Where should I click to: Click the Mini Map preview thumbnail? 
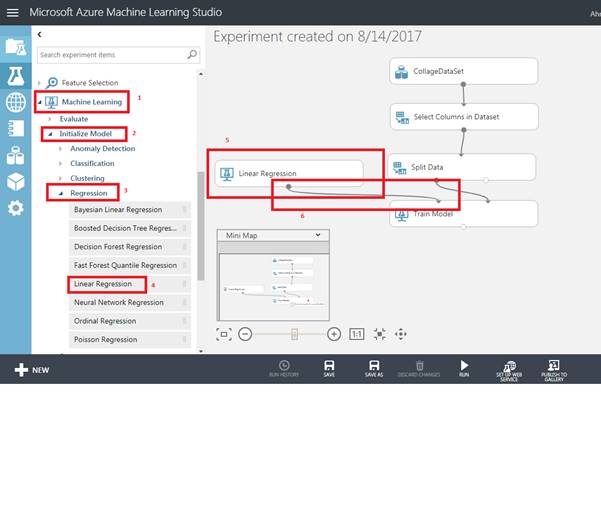tap(273, 287)
